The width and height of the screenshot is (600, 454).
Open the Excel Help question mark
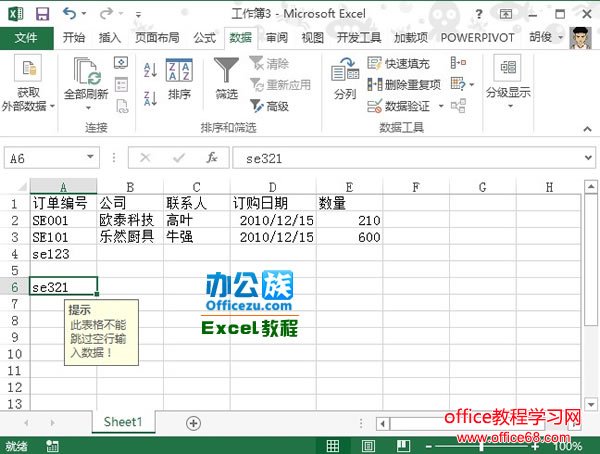(x=478, y=15)
